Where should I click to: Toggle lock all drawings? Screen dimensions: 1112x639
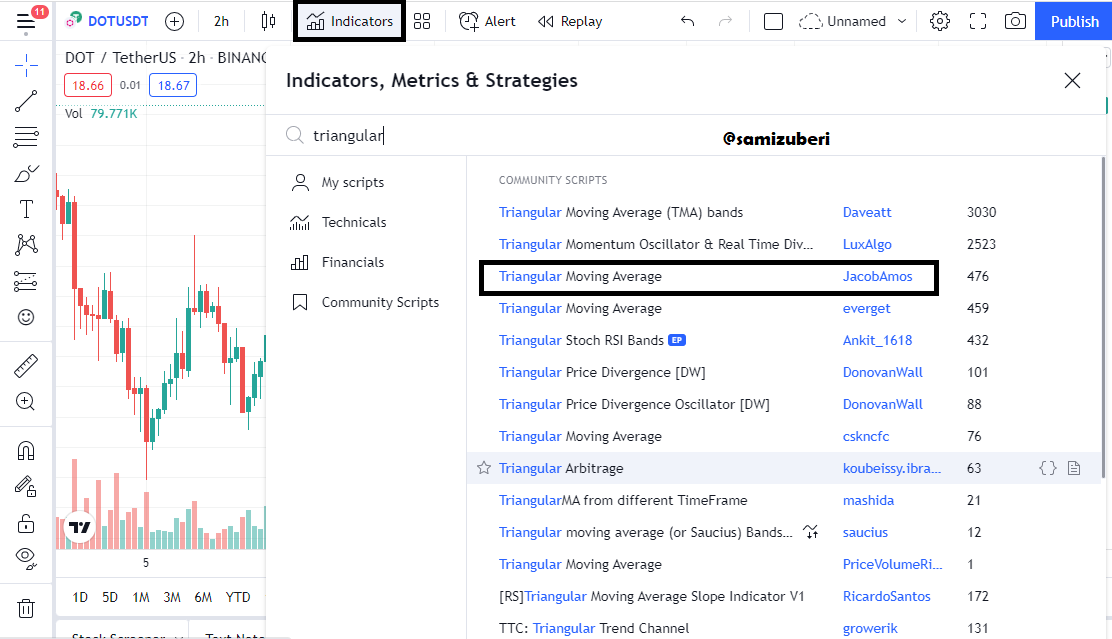[x=26, y=523]
